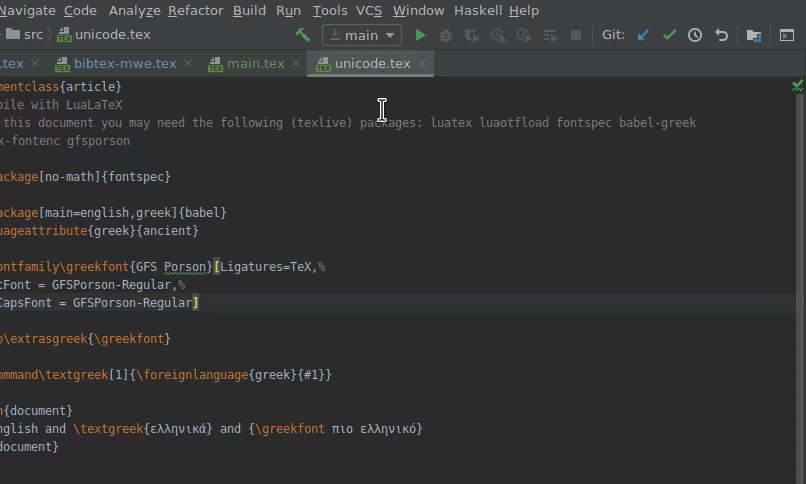This screenshot has width=806, height=484.
Task: Click the highlighted opening bracket before Ligatures=TeX
Action: tap(216, 267)
